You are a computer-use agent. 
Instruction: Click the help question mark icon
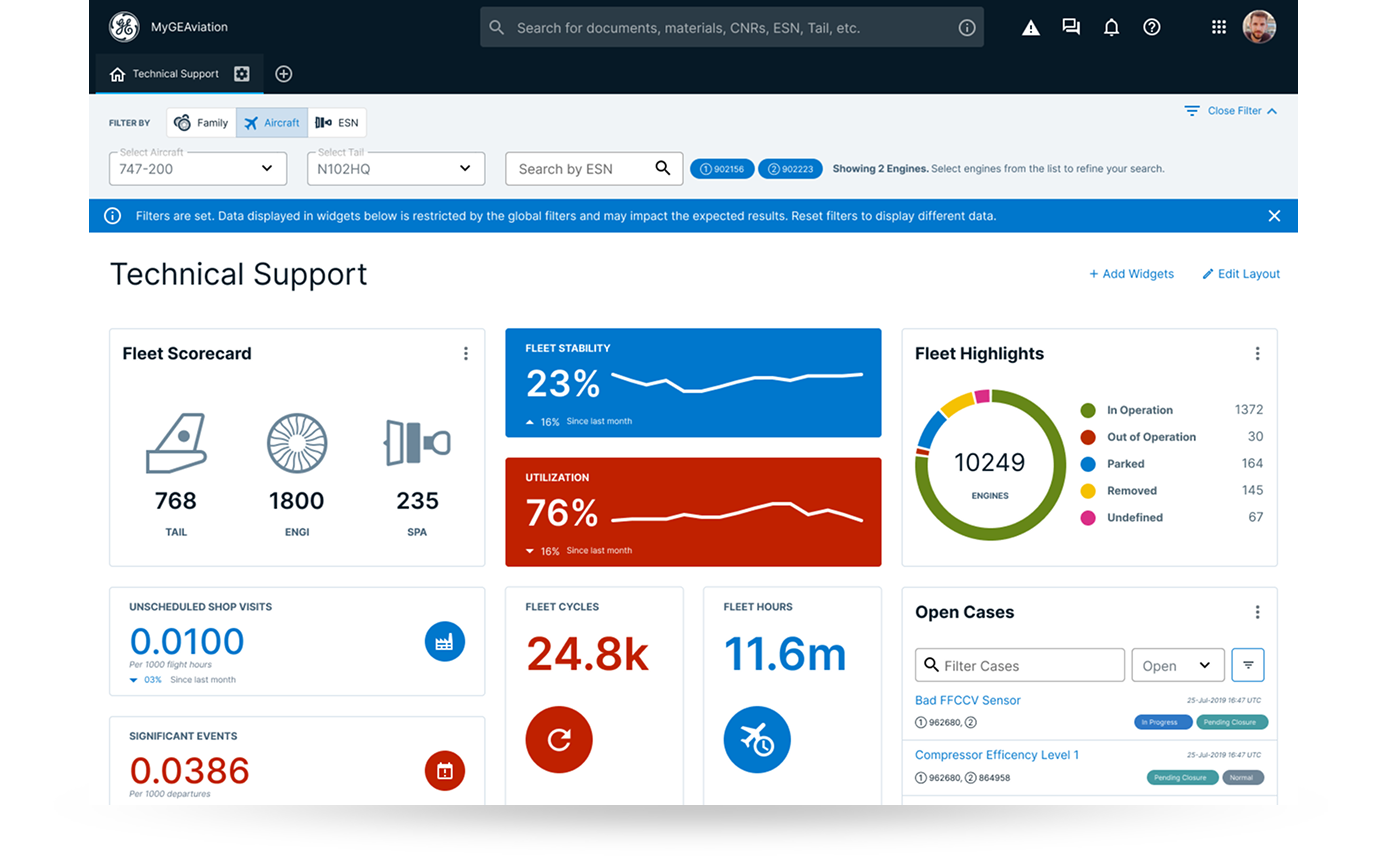click(x=1152, y=28)
